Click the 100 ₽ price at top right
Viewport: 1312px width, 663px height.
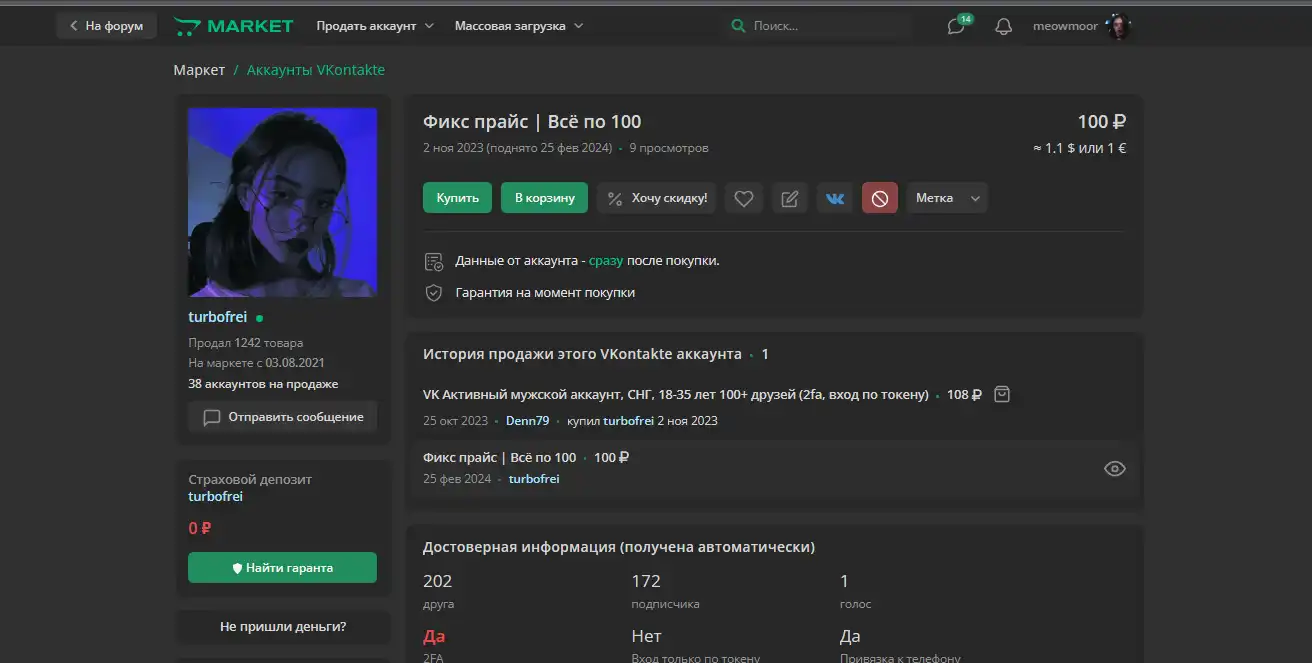[1101, 122]
